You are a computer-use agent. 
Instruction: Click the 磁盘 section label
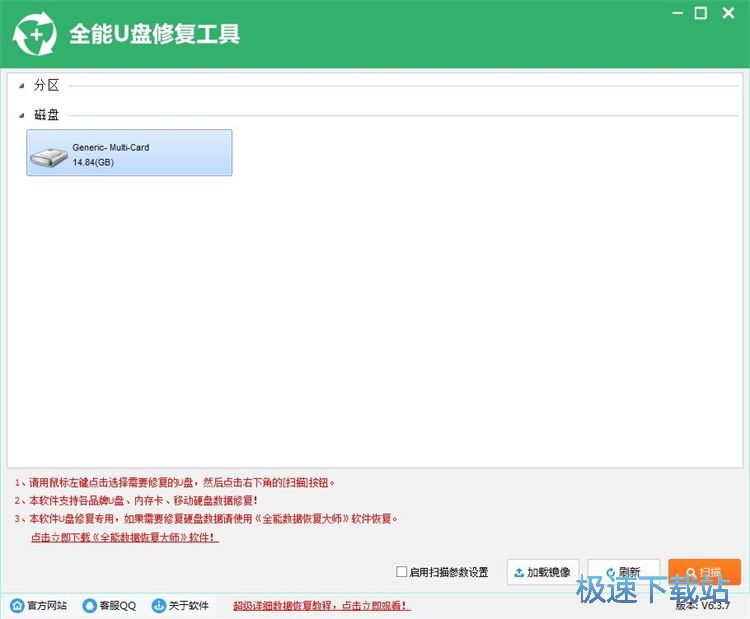pyautogui.click(x=46, y=115)
